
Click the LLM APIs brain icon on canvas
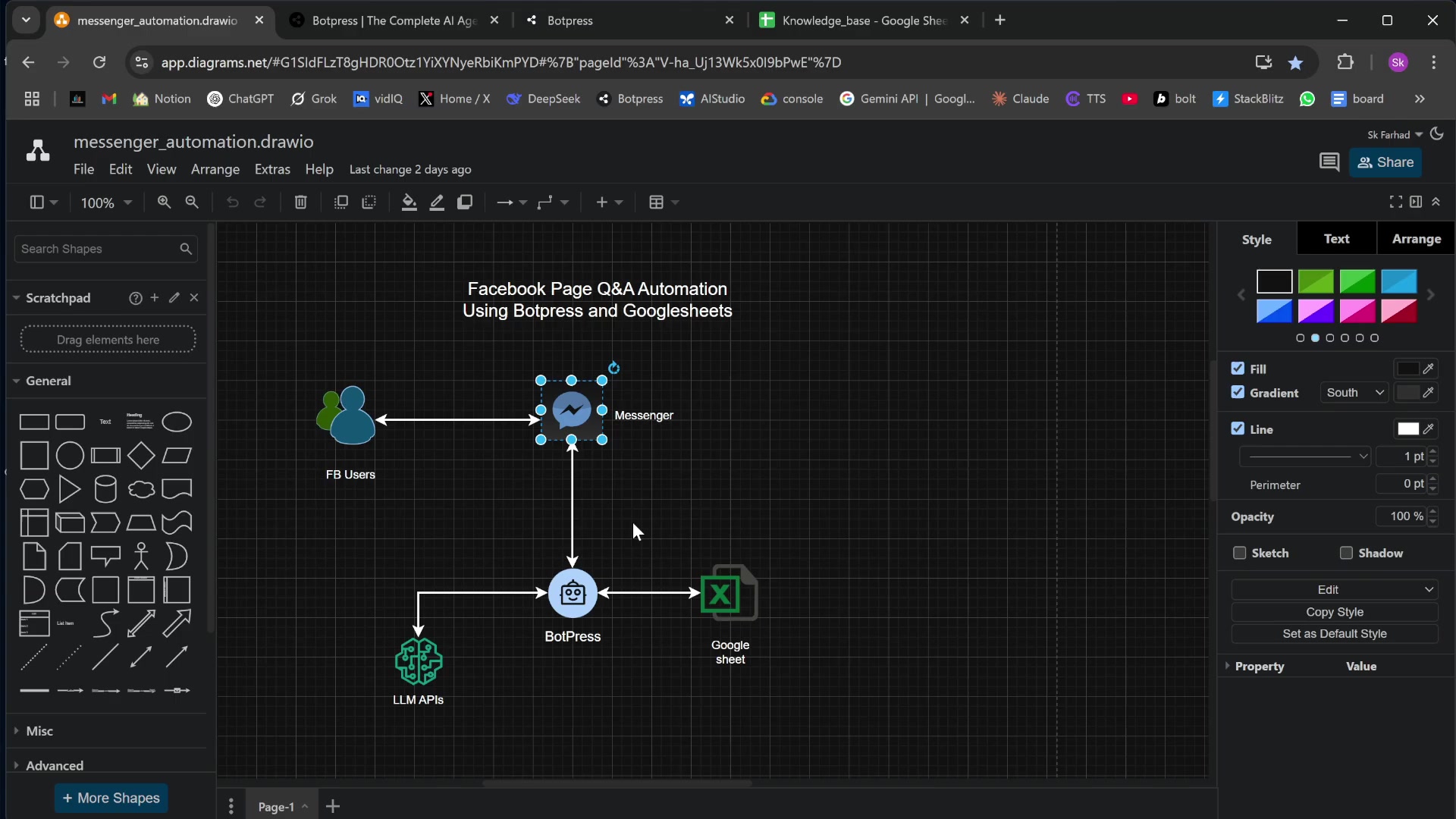(419, 661)
